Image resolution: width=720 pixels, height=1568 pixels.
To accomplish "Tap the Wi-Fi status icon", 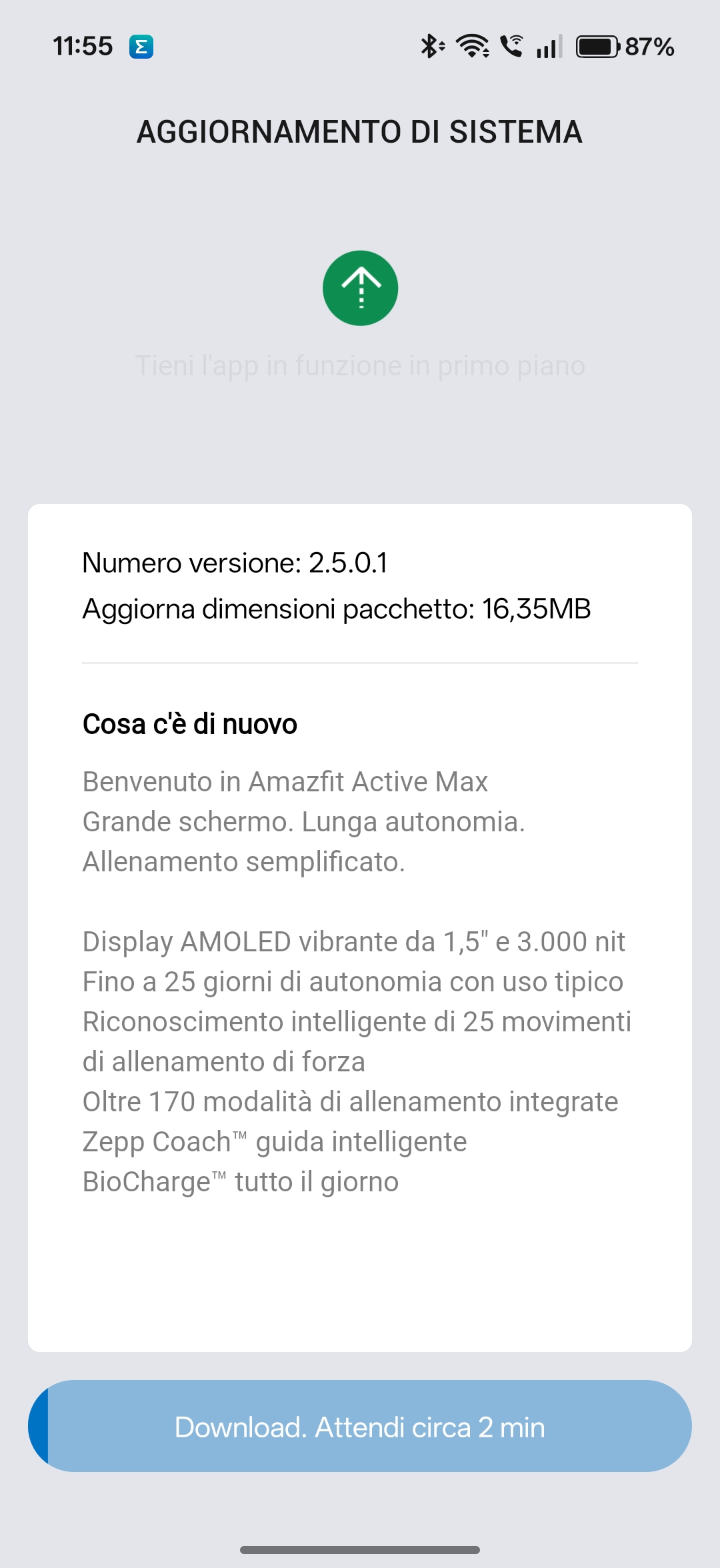I will coord(472,47).
